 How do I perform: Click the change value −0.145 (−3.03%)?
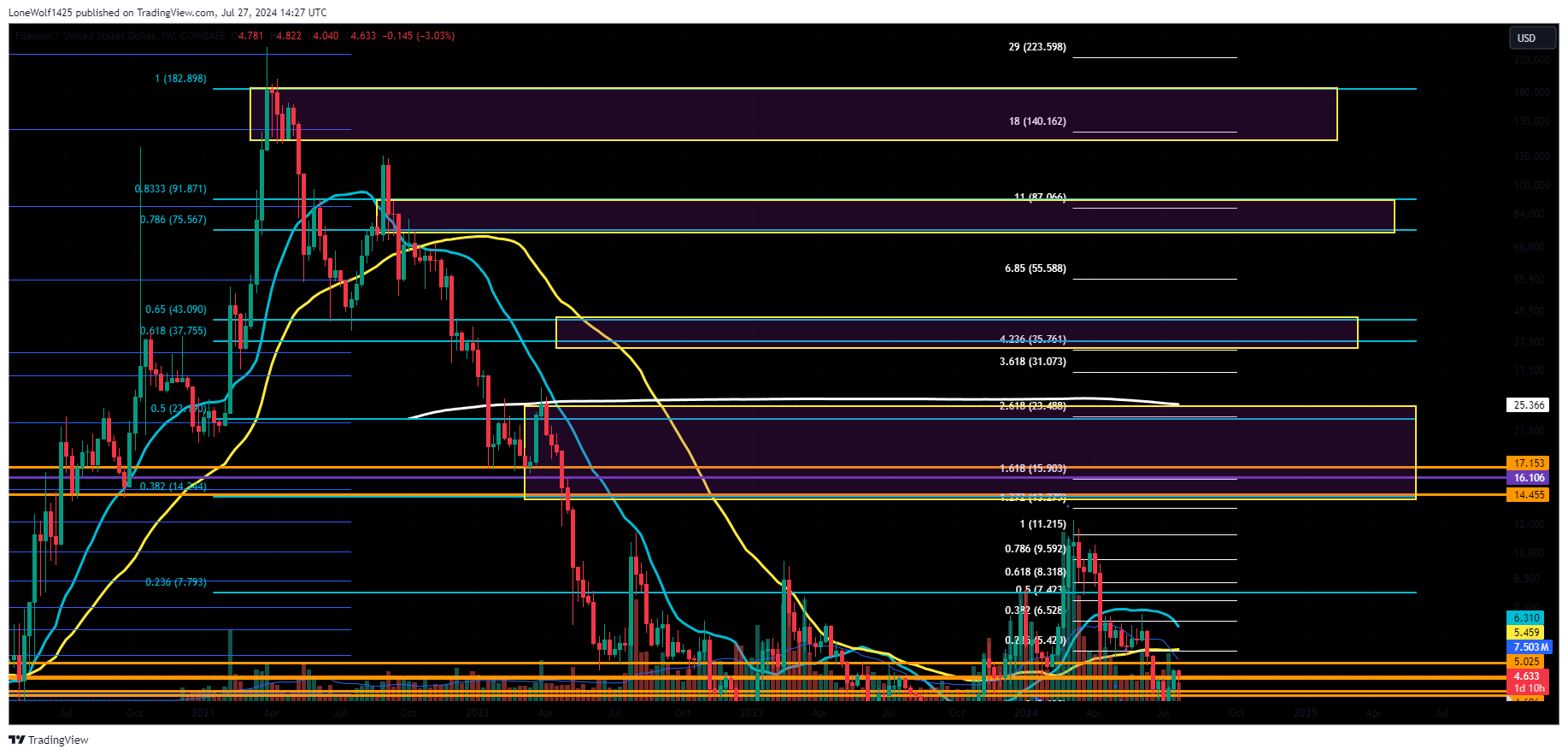coord(419,36)
